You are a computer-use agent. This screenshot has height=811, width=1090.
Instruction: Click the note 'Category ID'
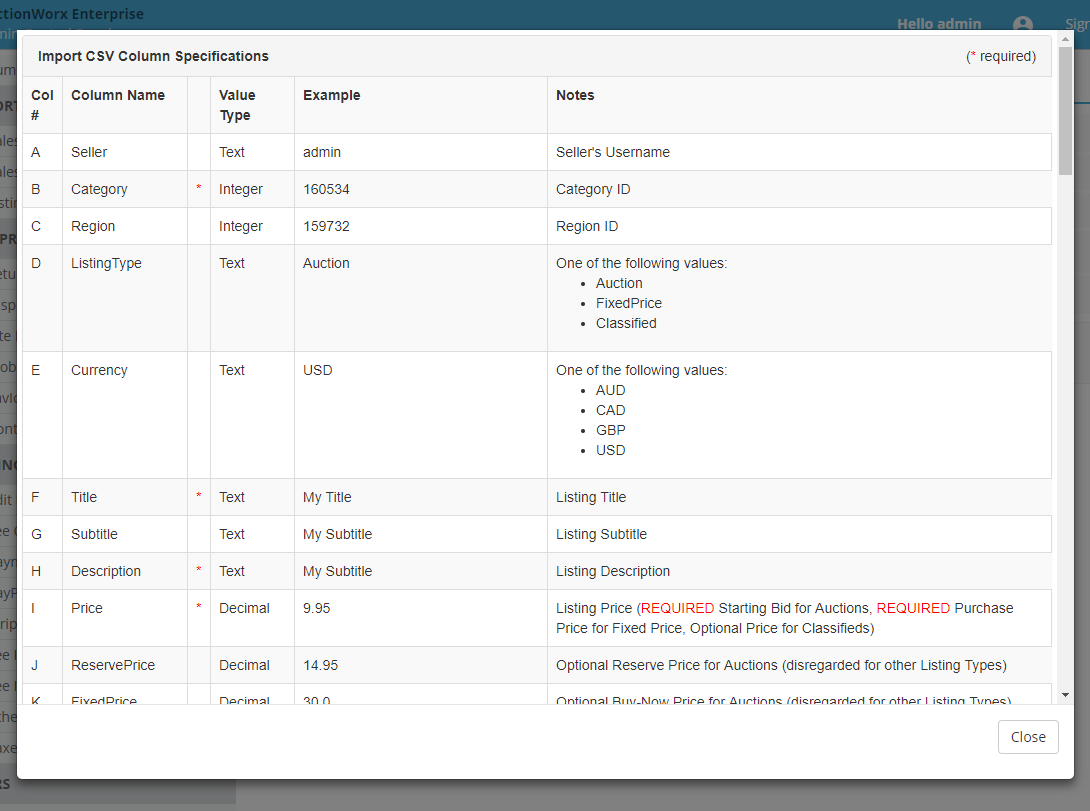point(593,189)
